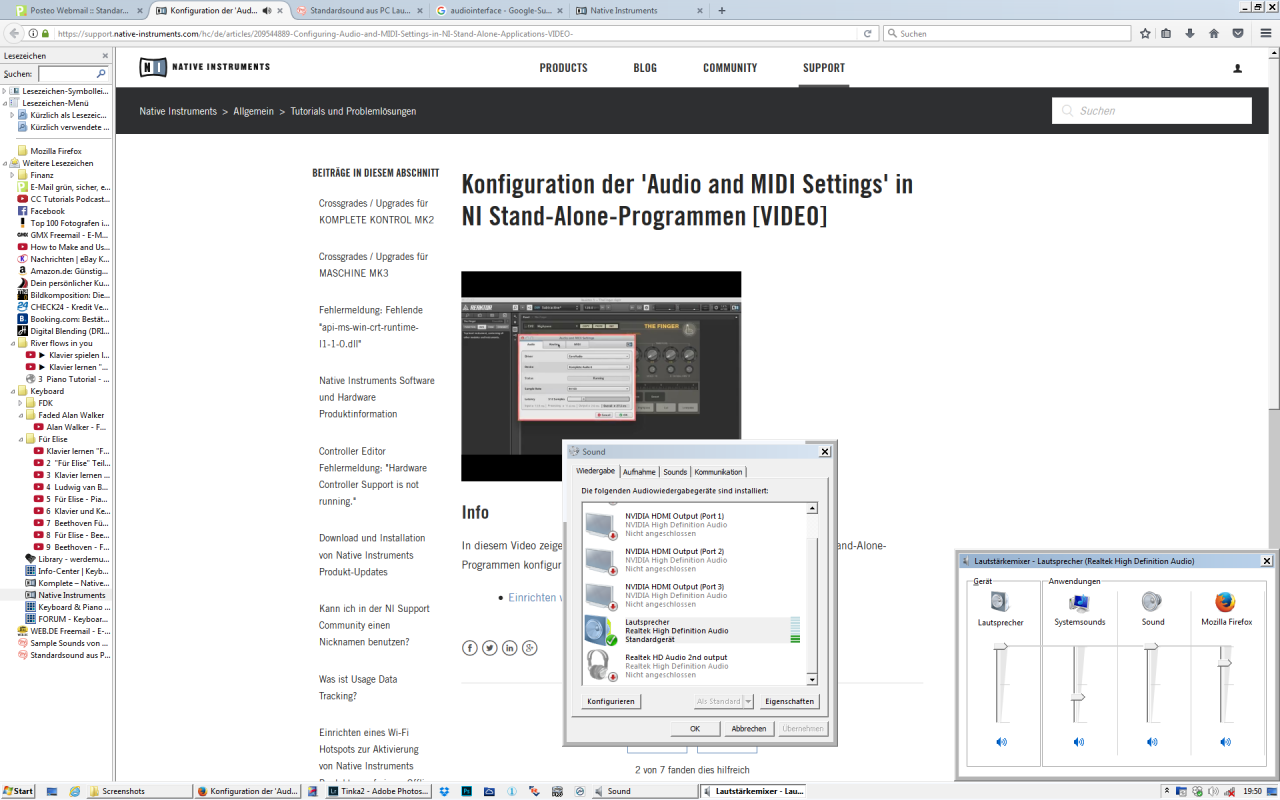Select Realtek HD Audio 2nd output headphones

tap(696, 666)
